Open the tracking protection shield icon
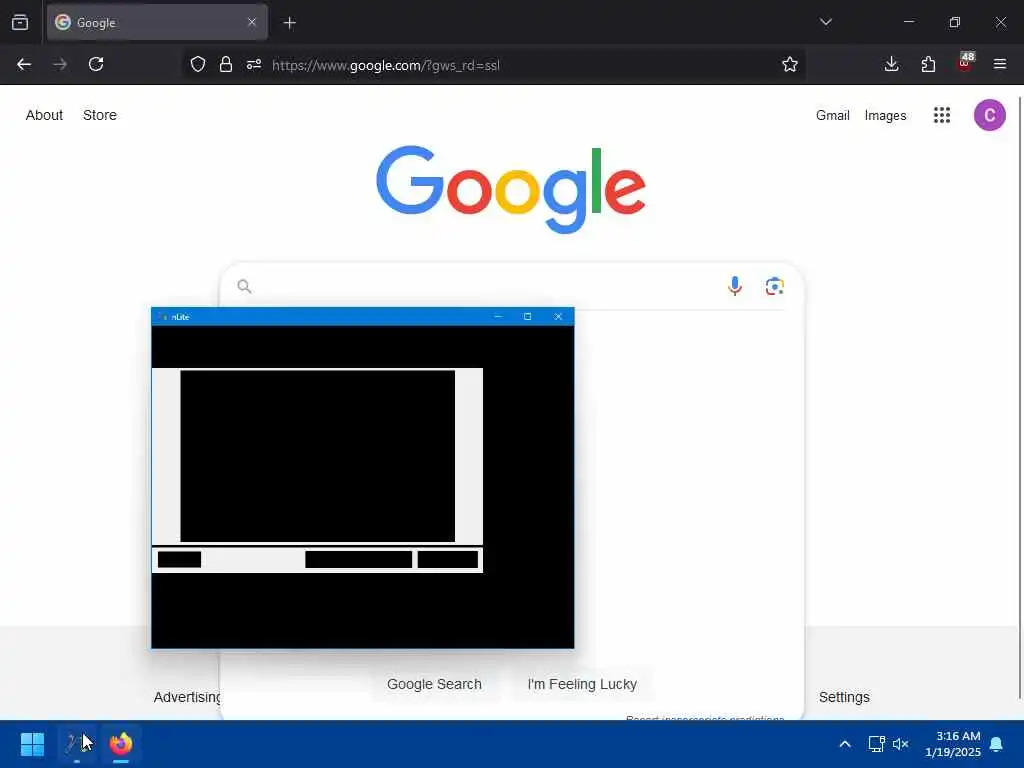 click(198, 64)
